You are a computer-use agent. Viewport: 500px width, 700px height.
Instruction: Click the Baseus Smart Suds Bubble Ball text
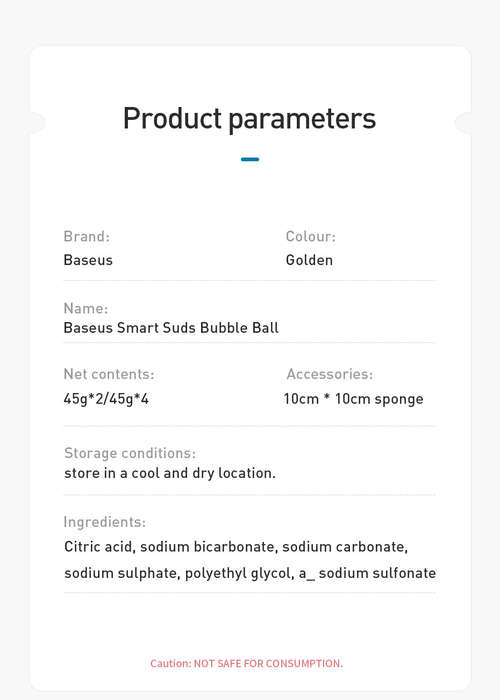pyautogui.click(x=171, y=328)
